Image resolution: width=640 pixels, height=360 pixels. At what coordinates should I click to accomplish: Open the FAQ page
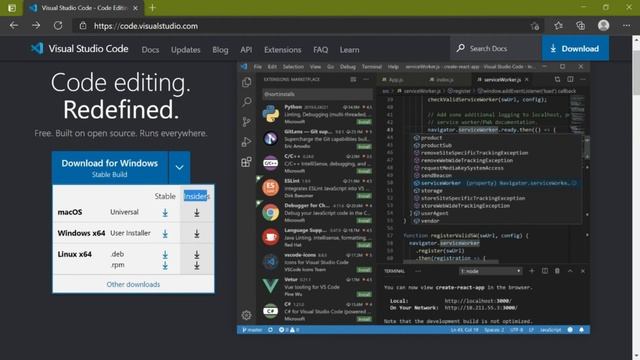[320, 50]
